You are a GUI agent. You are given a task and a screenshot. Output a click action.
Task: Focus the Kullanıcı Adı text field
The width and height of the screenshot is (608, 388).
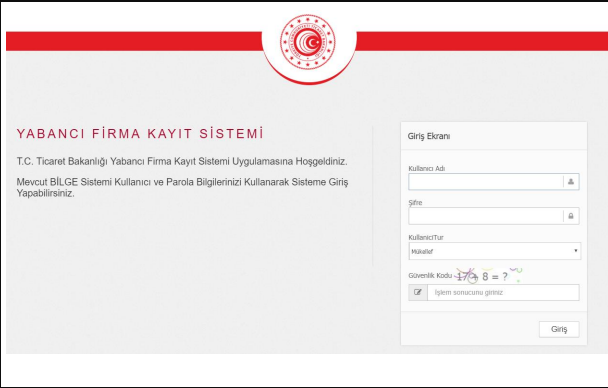pos(485,181)
